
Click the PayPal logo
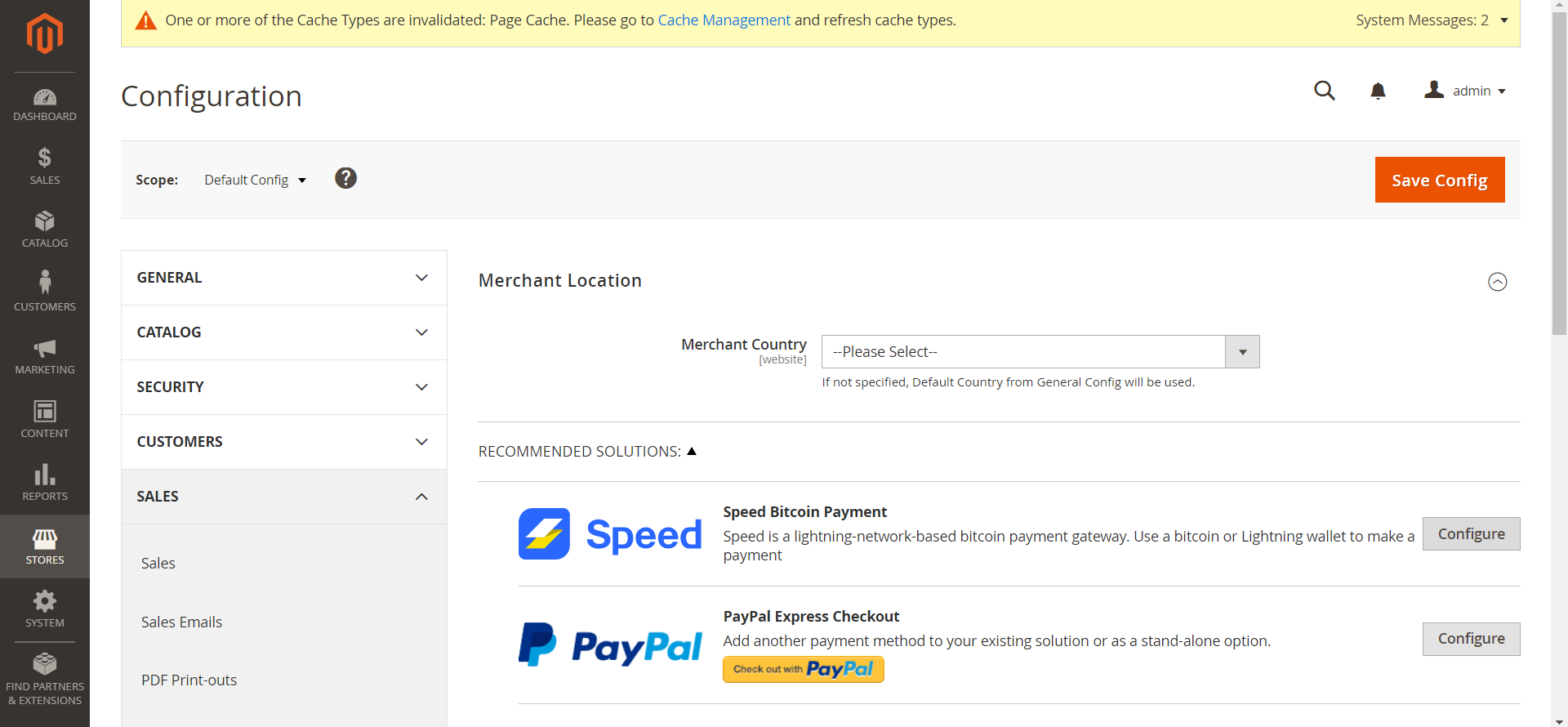click(610, 644)
